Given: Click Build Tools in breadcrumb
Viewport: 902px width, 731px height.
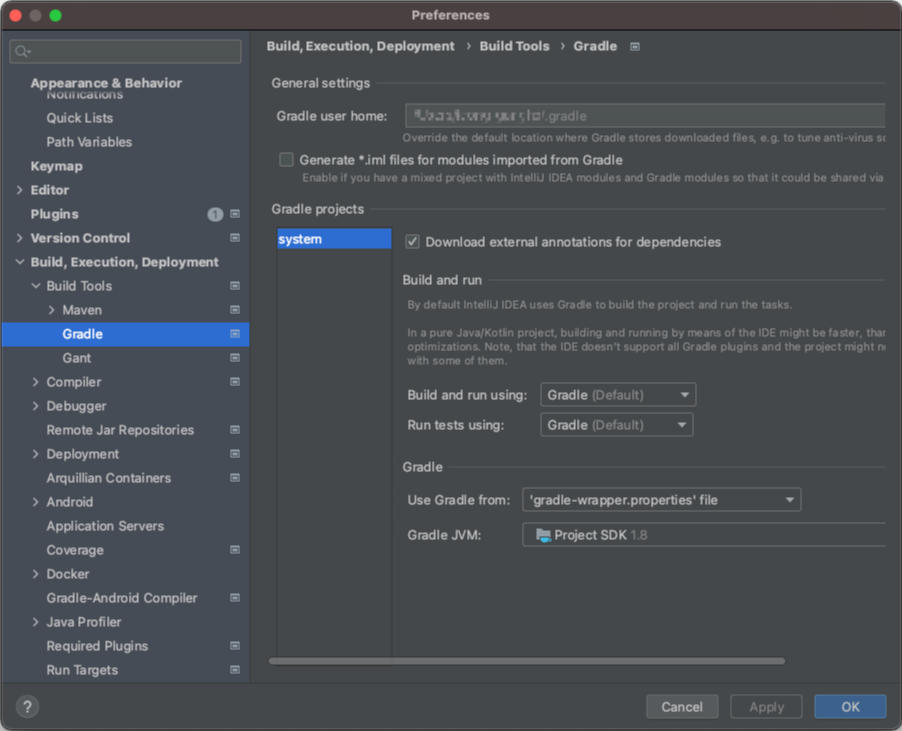Looking at the screenshot, I should point(514,46).
